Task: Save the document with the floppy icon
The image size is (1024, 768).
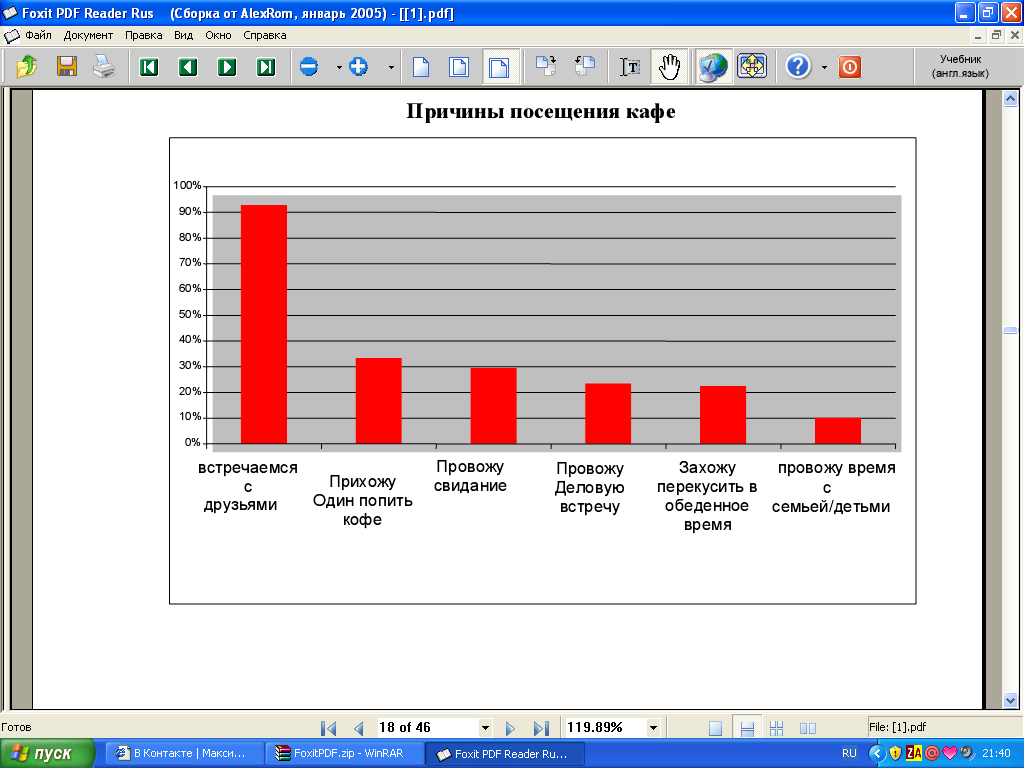Action: pyautogui.click(x=67, y=67)
